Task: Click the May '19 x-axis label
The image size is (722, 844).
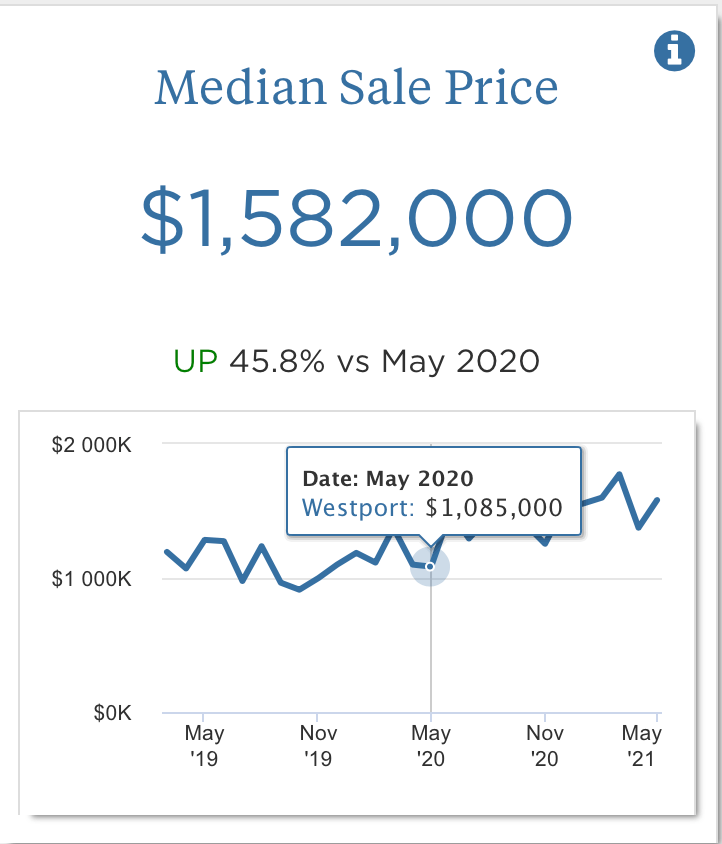Action: click(204, 746)
